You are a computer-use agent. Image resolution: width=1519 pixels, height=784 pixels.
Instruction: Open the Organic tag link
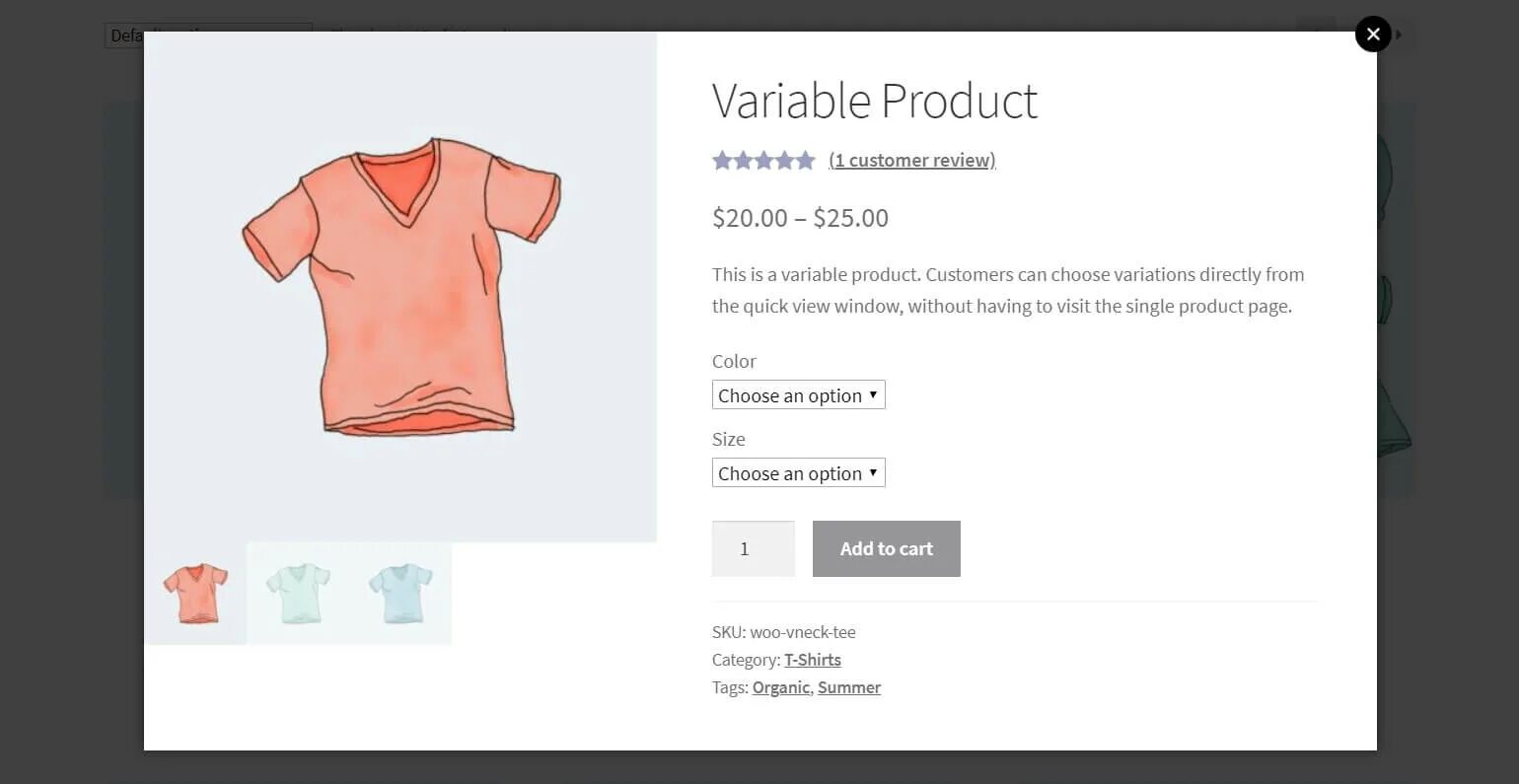coord(780,687)
